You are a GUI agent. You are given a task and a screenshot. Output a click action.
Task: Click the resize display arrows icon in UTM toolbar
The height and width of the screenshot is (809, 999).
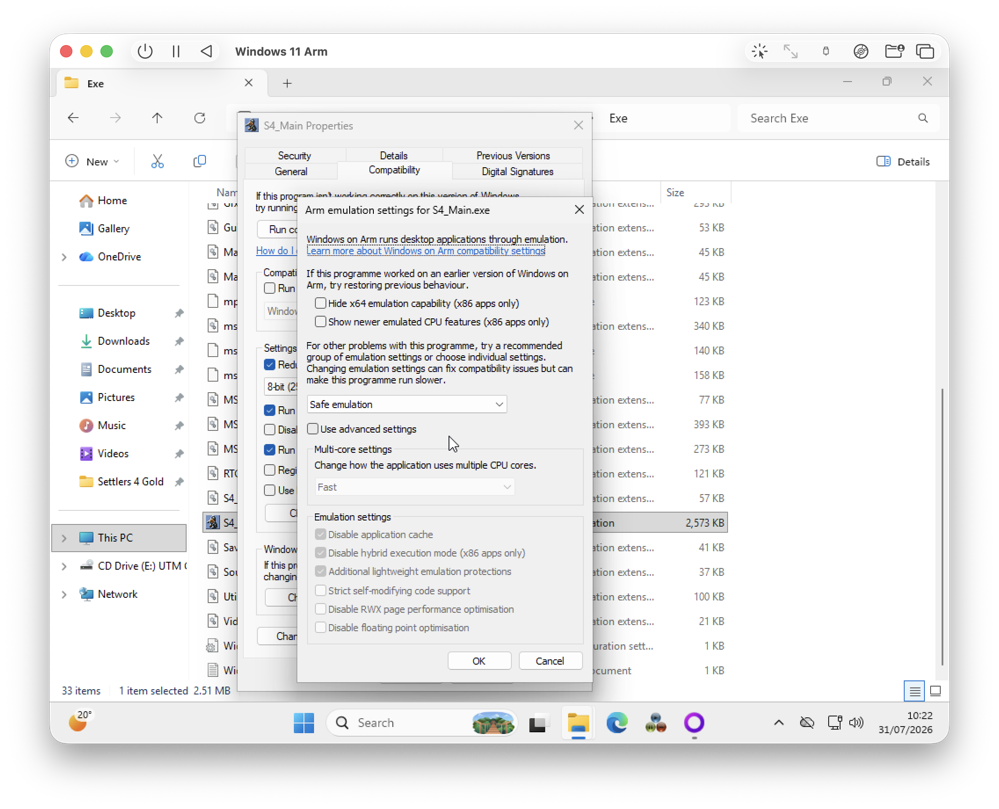pos(791,52)
